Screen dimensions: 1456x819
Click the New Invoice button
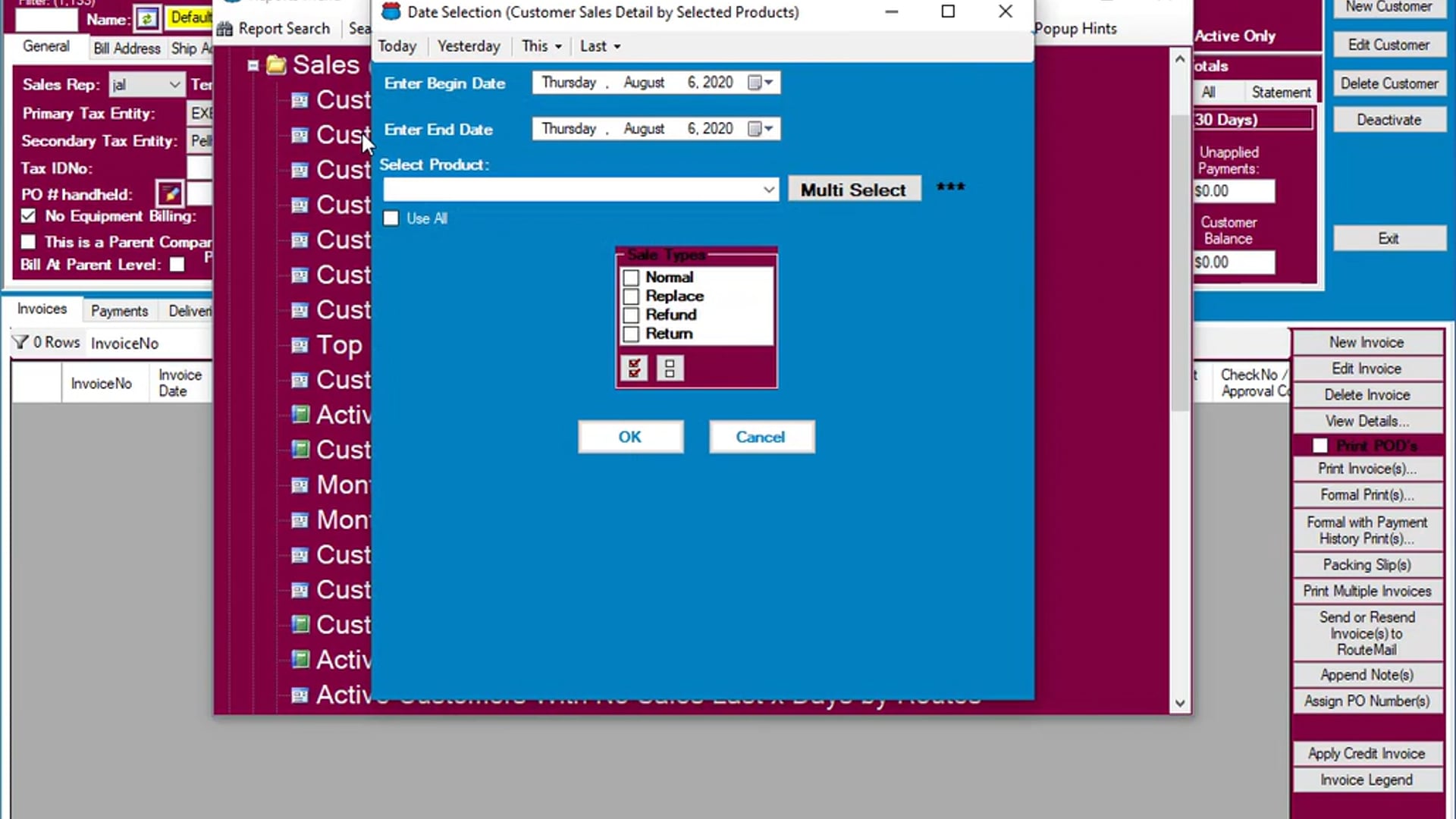point(1367,343)
